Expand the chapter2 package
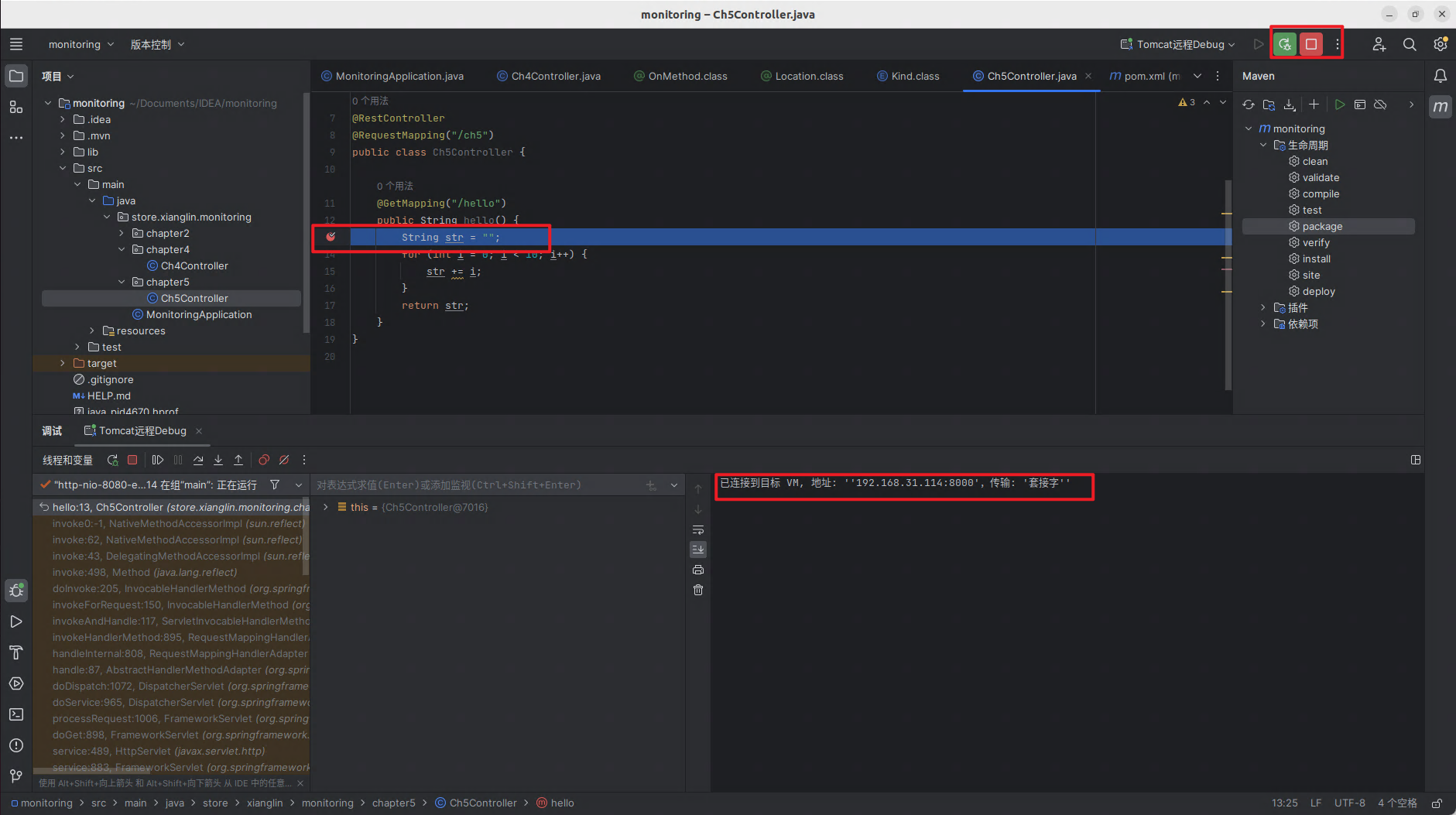The height and width of the screenshot is (815, 1456). 122,233
